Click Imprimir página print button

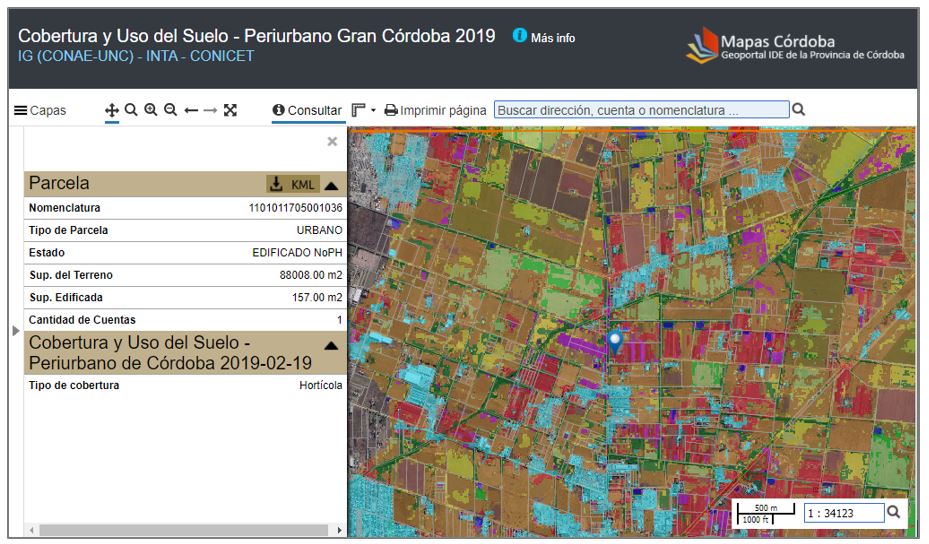coord(435,110)
